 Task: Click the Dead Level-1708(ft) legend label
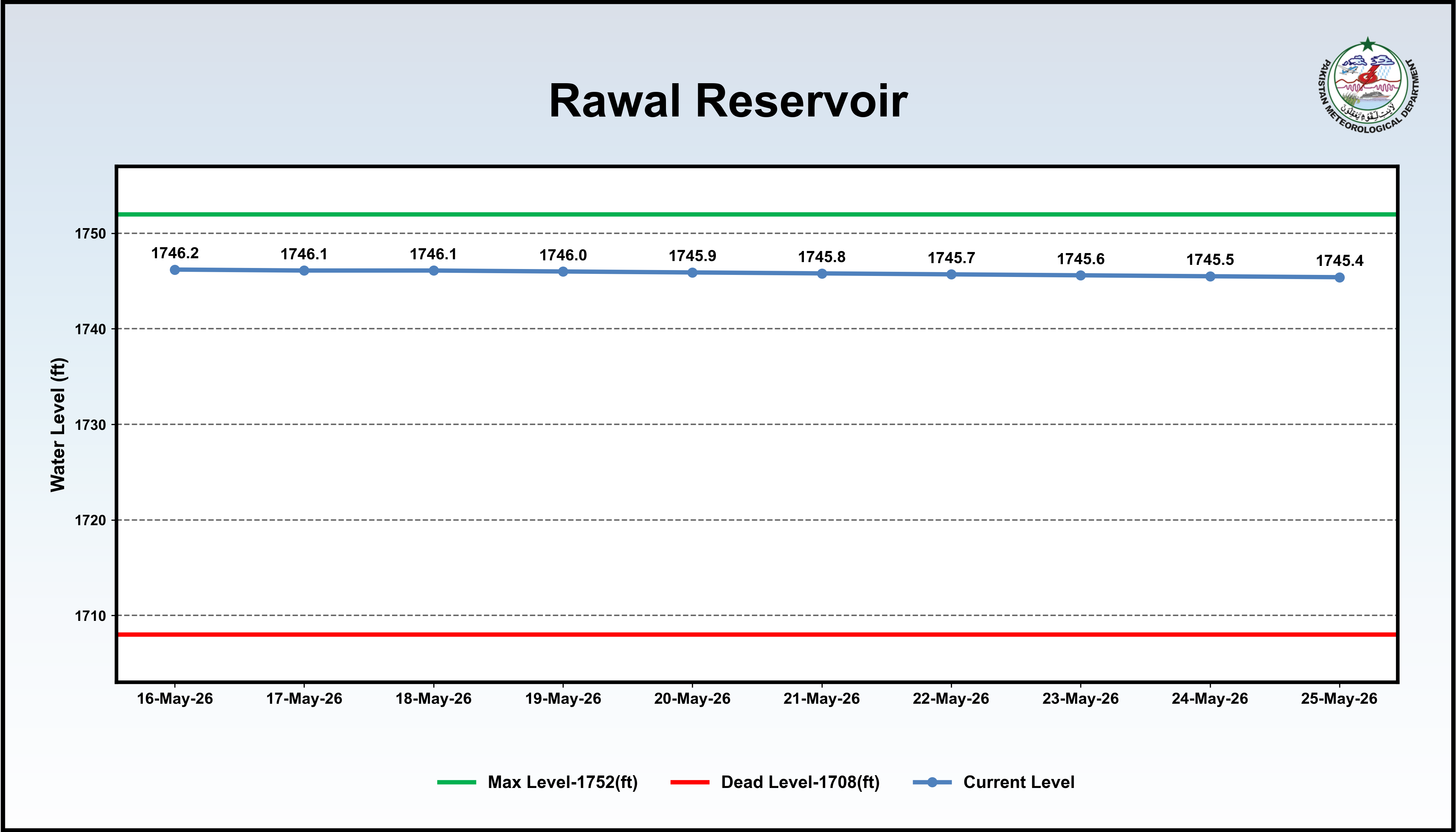click(800, 782)
